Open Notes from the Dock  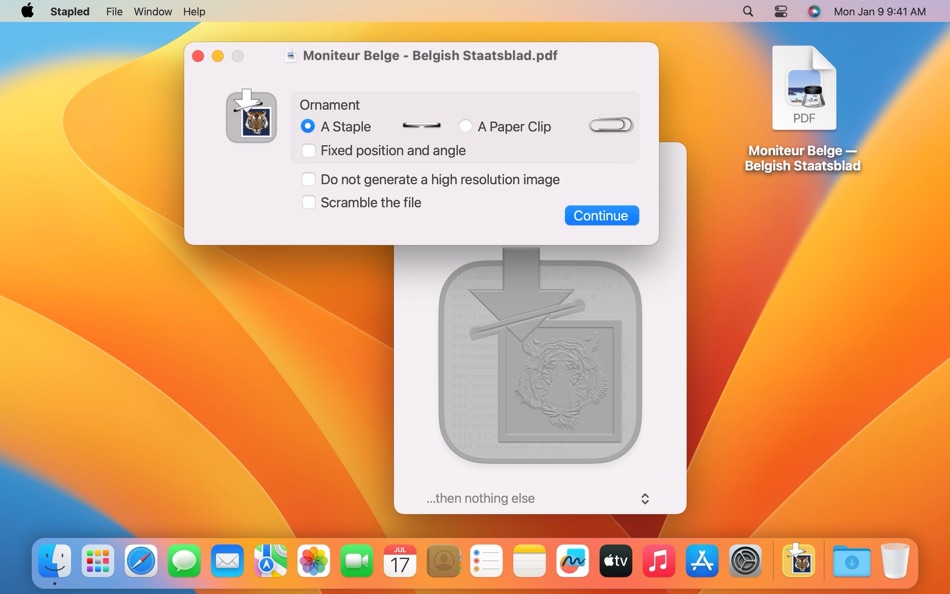(x=530, y=561)
